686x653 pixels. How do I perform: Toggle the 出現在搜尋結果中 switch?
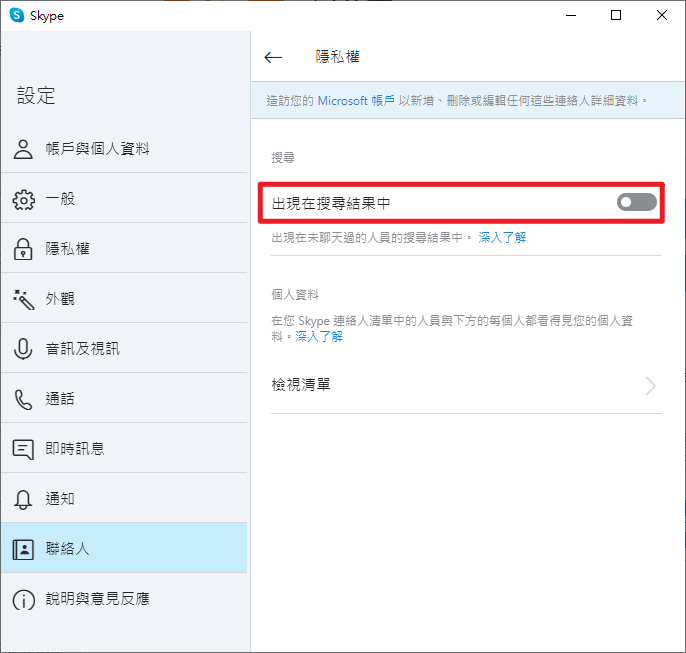(637, 202)
